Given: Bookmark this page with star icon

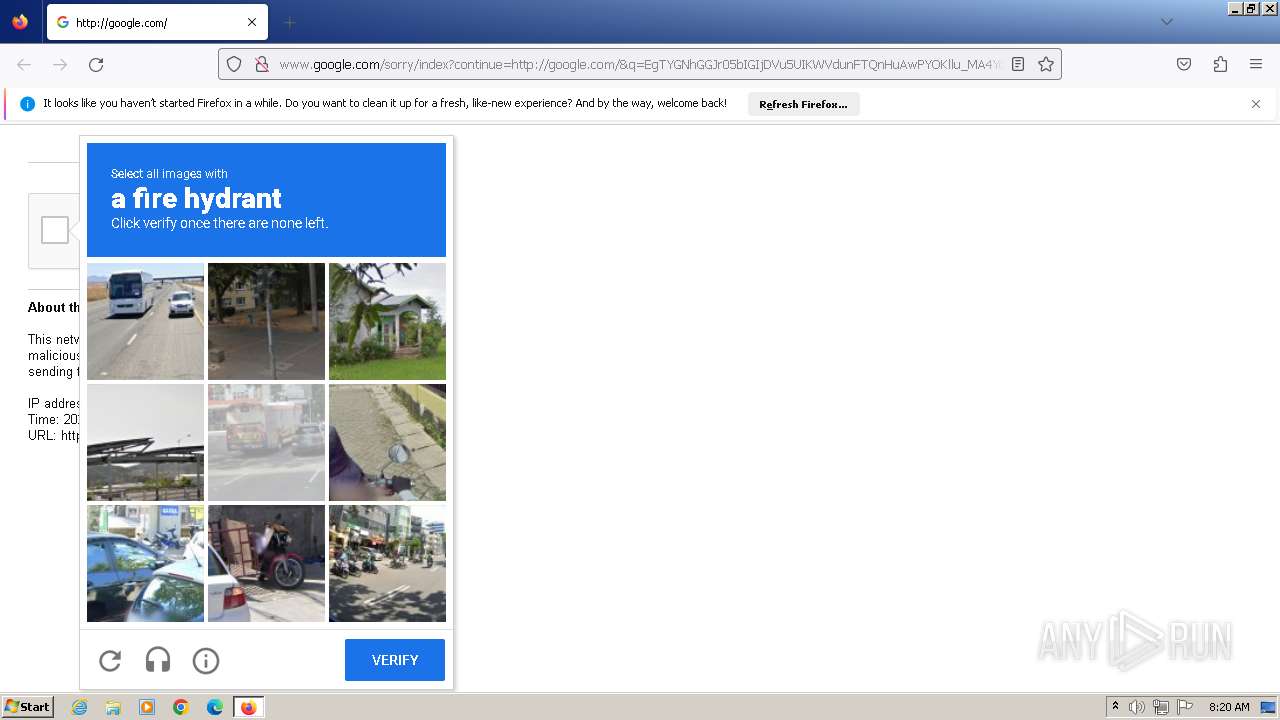Looking at the screenshot, I should point(1046,64).
